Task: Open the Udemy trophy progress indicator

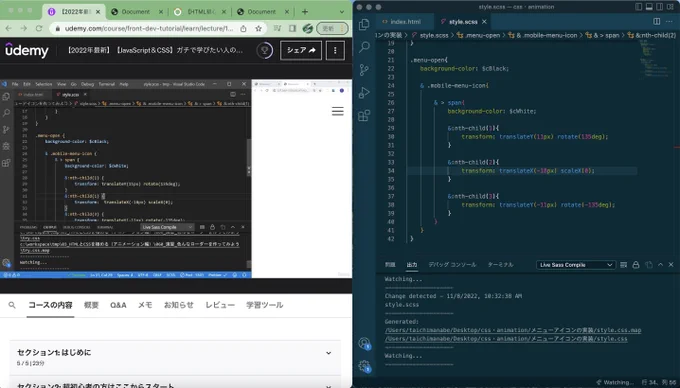Action: (265, 50)
